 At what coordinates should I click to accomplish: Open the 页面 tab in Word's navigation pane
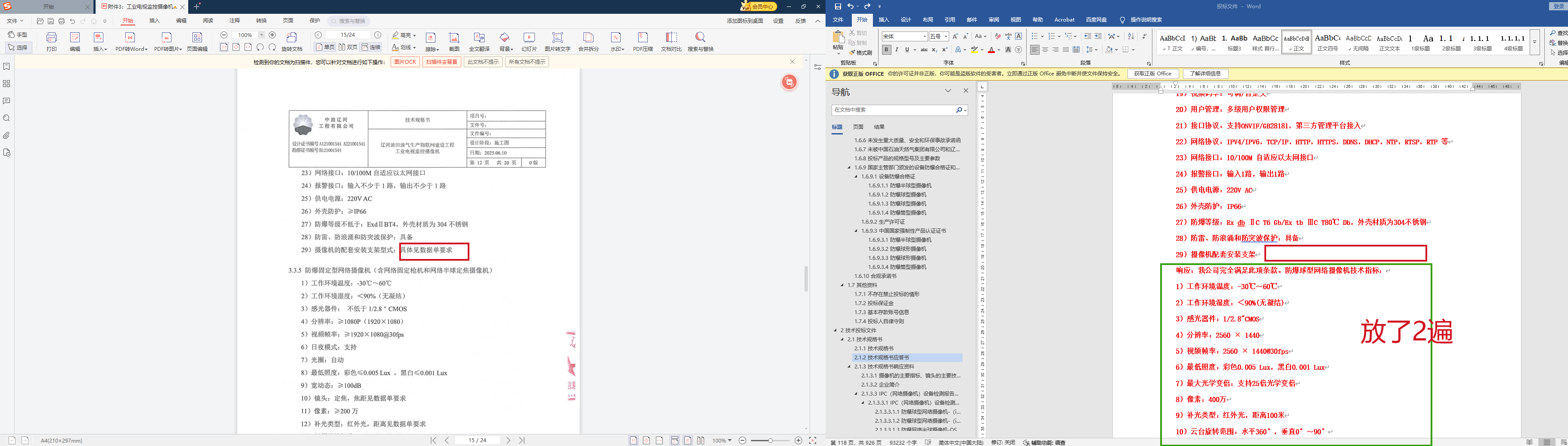(x=858, y=127)
